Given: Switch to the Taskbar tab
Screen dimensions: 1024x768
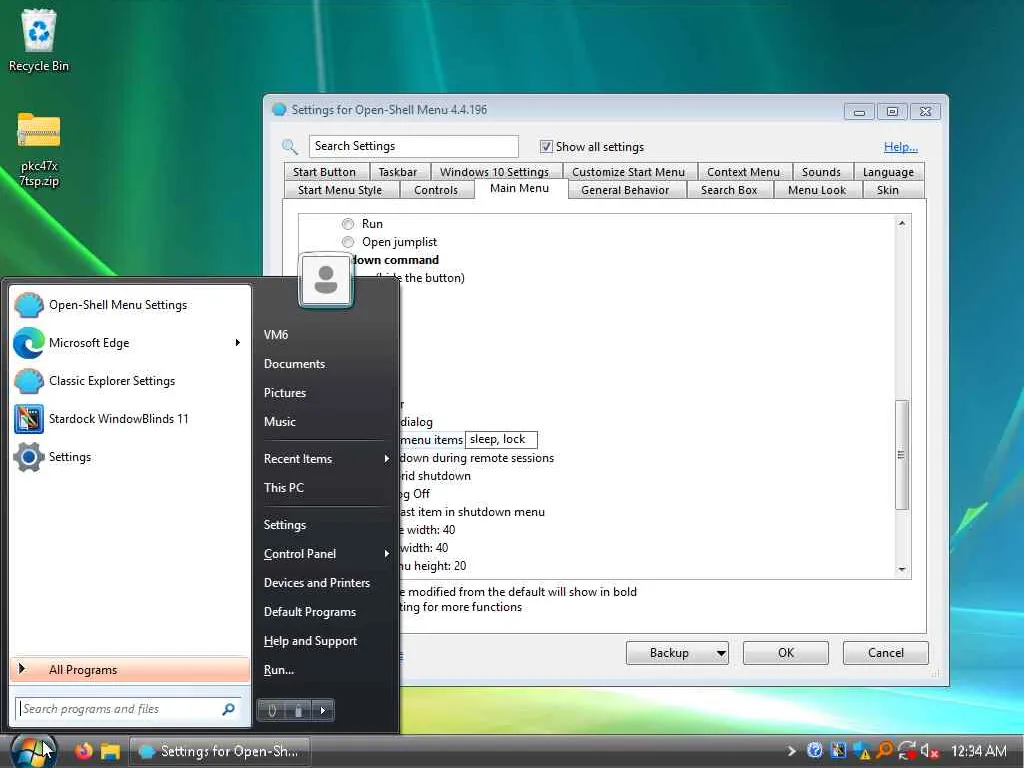Looking at the screenshot, I should point(398,172).
